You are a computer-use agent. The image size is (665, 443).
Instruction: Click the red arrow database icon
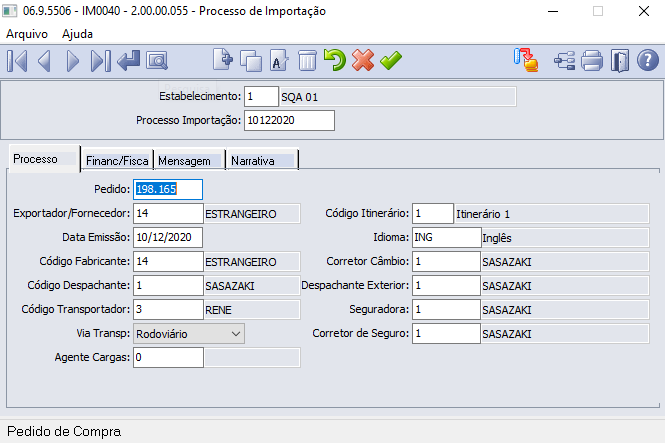(526, 60)
